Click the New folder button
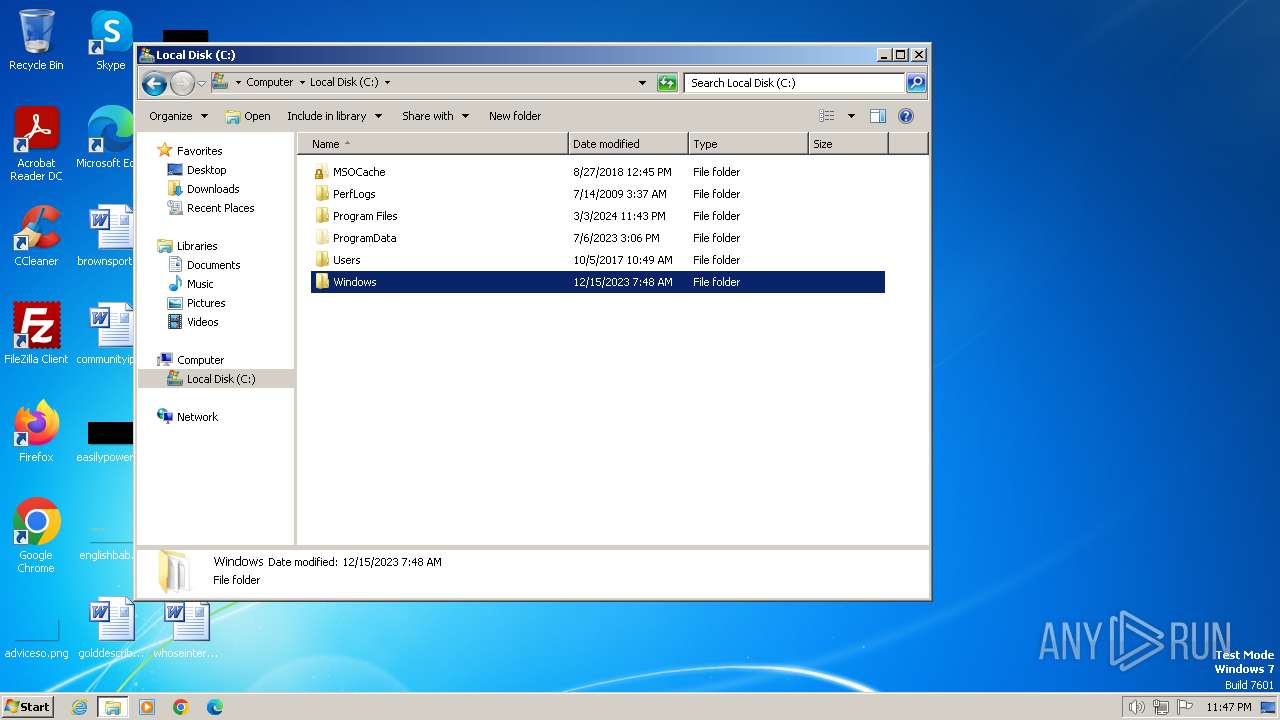Screen dimensions: 1280x720 [x=515, y=116]
